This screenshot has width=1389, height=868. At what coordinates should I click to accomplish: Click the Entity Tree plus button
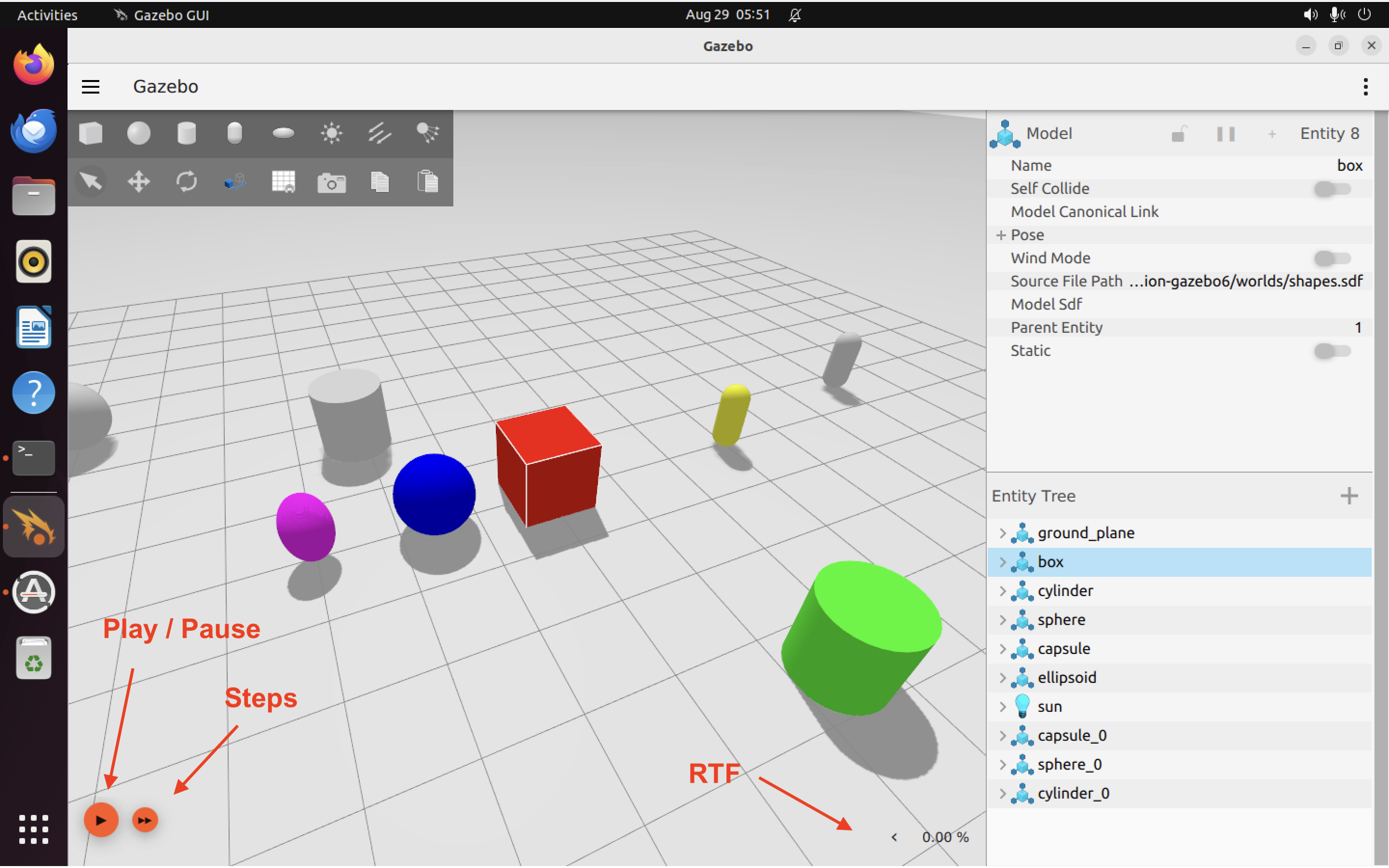click(1349, 495)
